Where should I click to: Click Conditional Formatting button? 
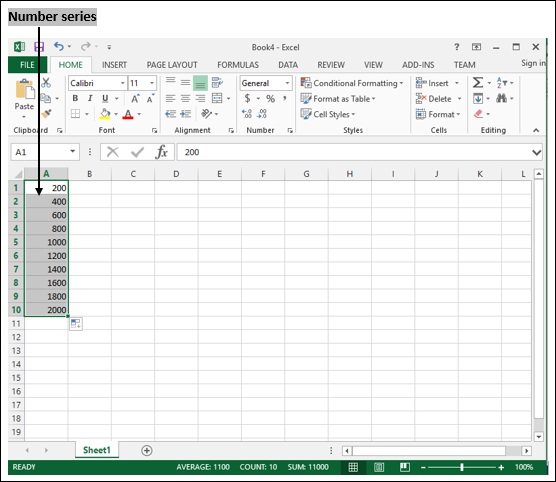coord(352,83)
